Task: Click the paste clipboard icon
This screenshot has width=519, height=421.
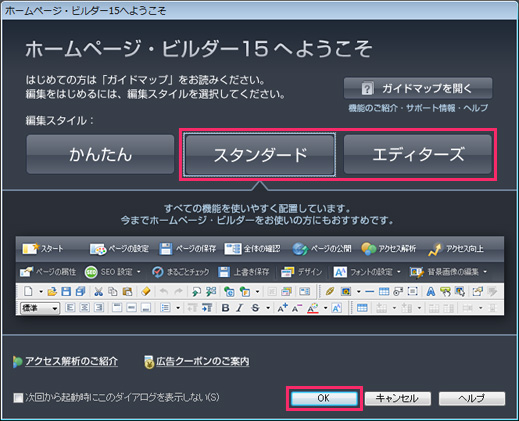Action: pyautogui.click(x=127, y=292)
